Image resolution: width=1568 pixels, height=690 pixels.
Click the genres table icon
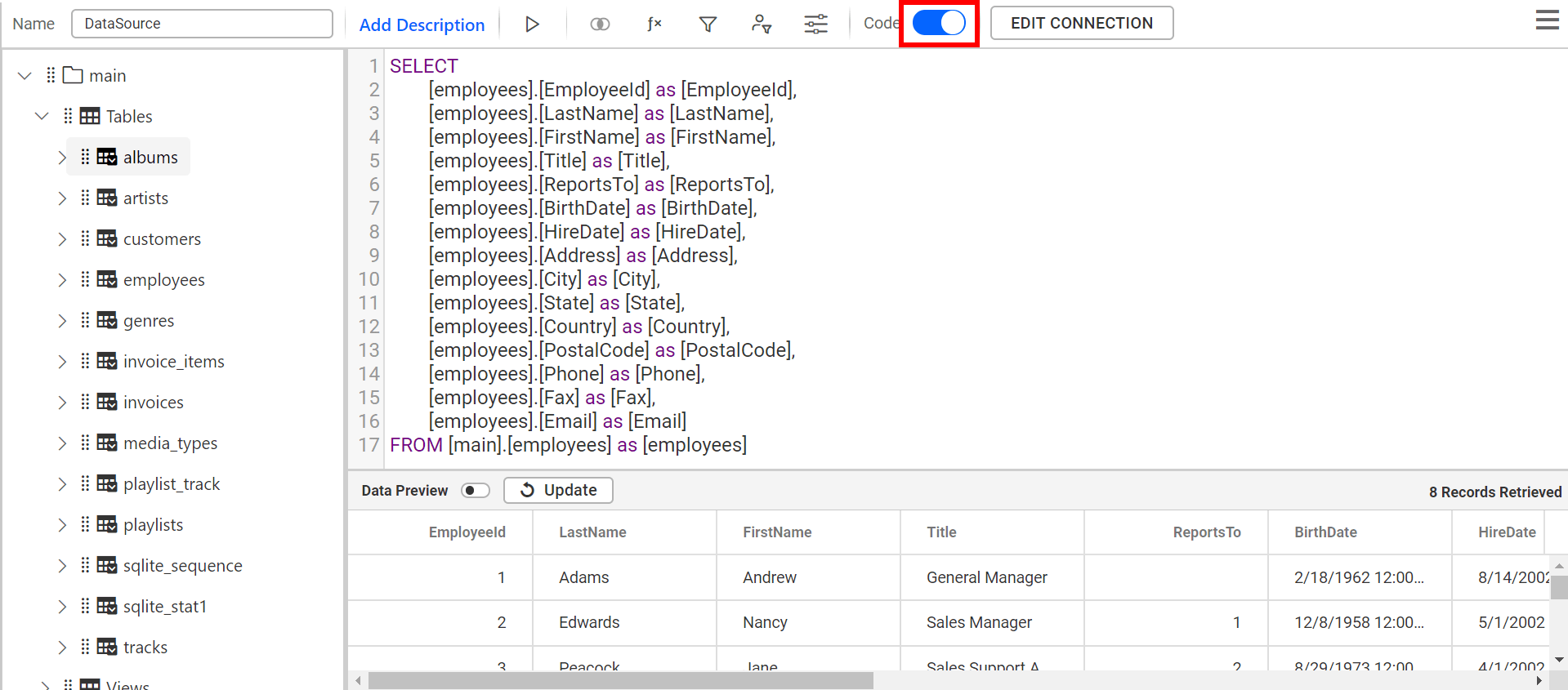pos(107,320)
